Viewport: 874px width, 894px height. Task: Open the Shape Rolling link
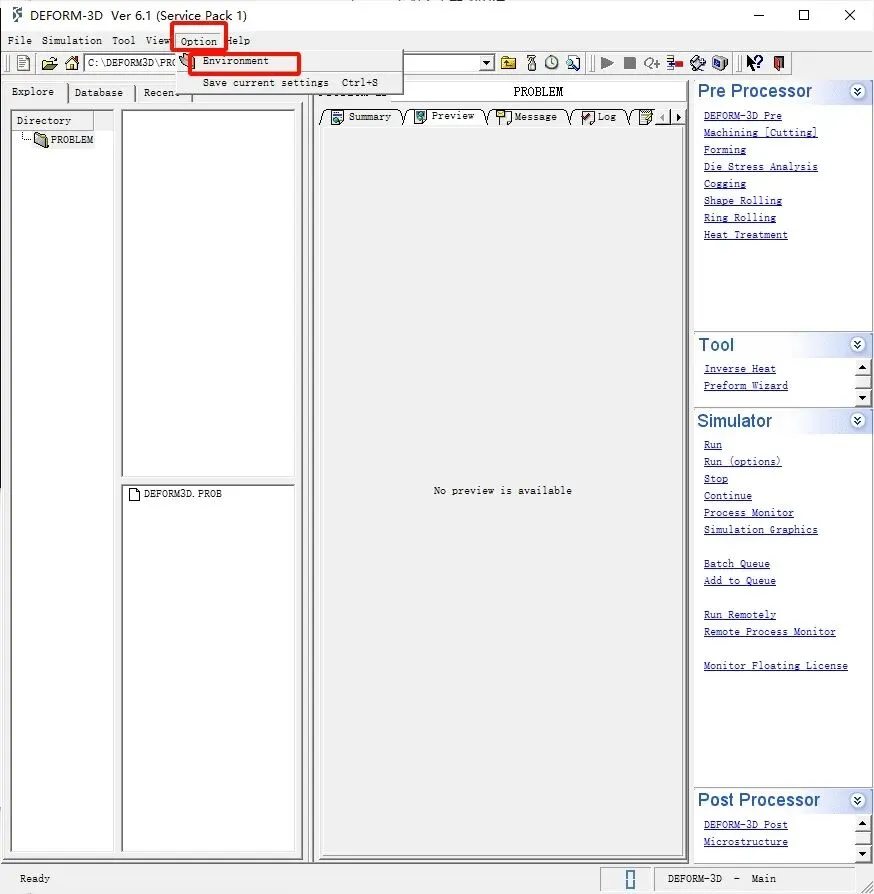(742, 201)
